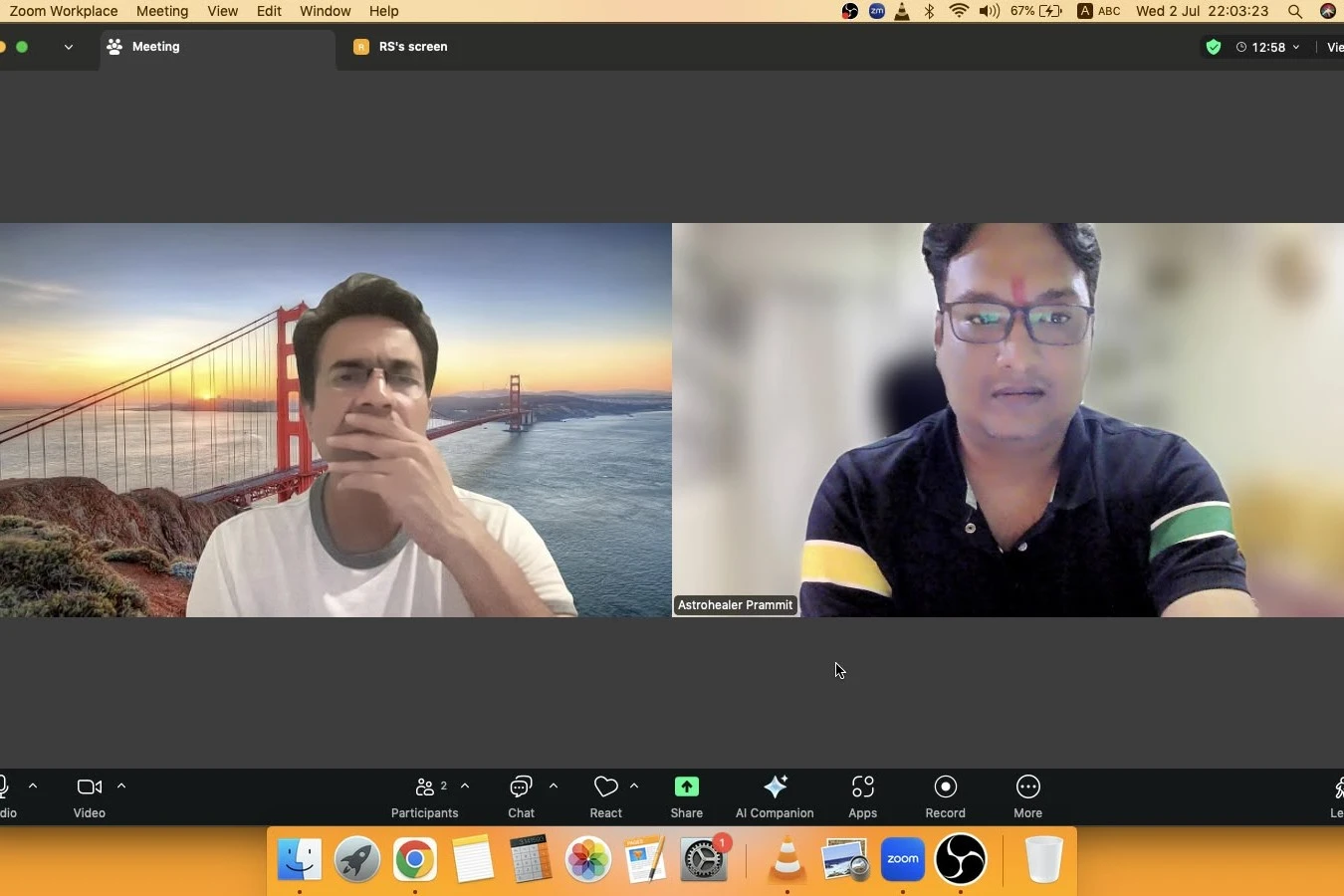Open the Calculator app in the Dock

[531, 858]
